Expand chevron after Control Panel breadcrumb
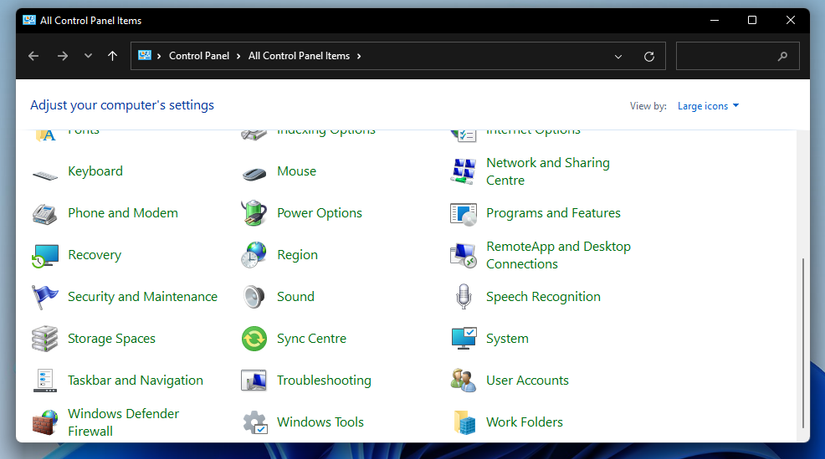Image resolution: width=825 pixels, height=459 pixels. pos(238,56)
